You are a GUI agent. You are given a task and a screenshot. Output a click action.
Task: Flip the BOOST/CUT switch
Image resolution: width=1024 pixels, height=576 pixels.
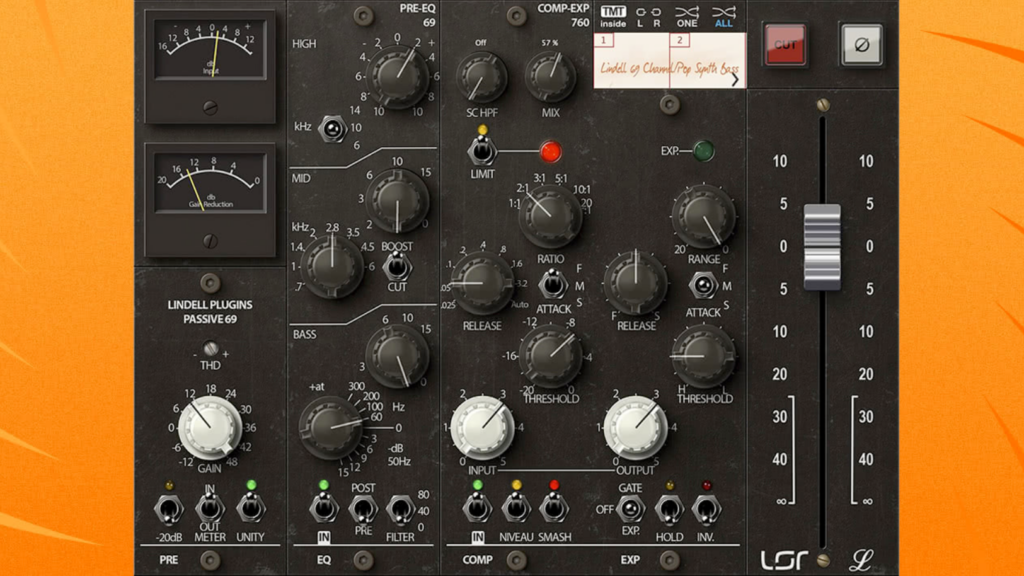click(x=396, y=266)
